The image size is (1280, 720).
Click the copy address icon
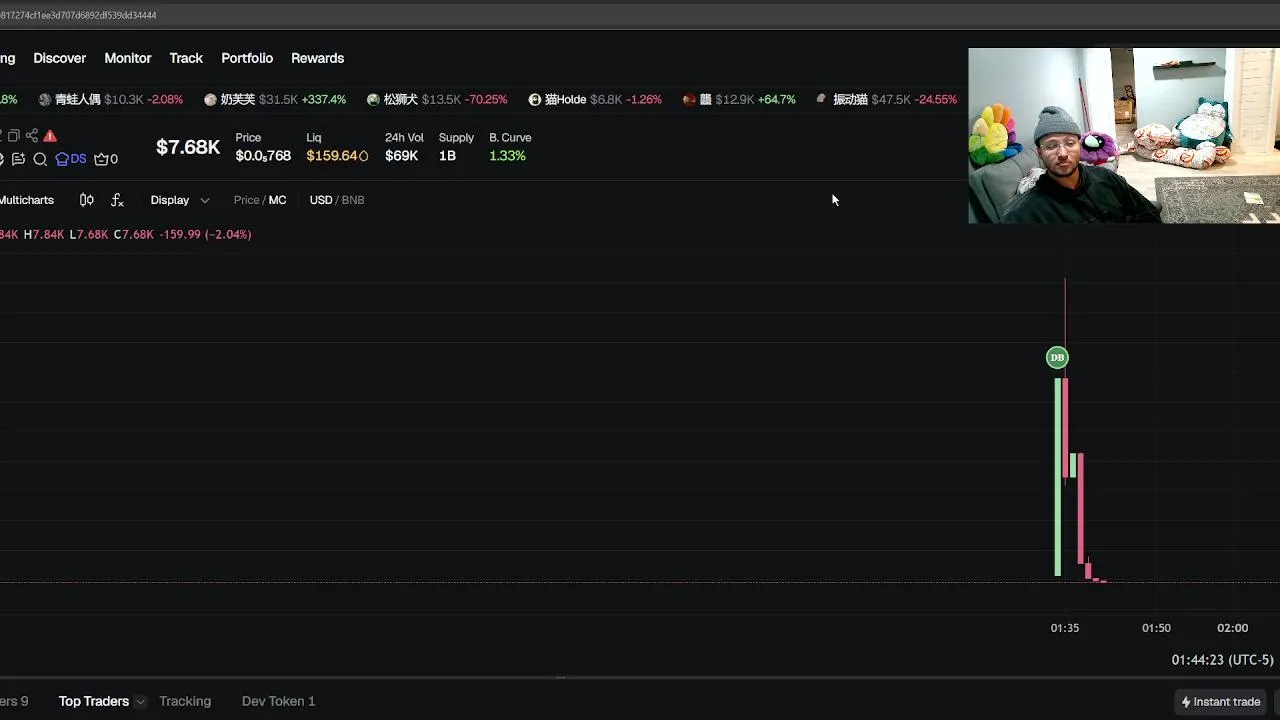click(15, 135)
